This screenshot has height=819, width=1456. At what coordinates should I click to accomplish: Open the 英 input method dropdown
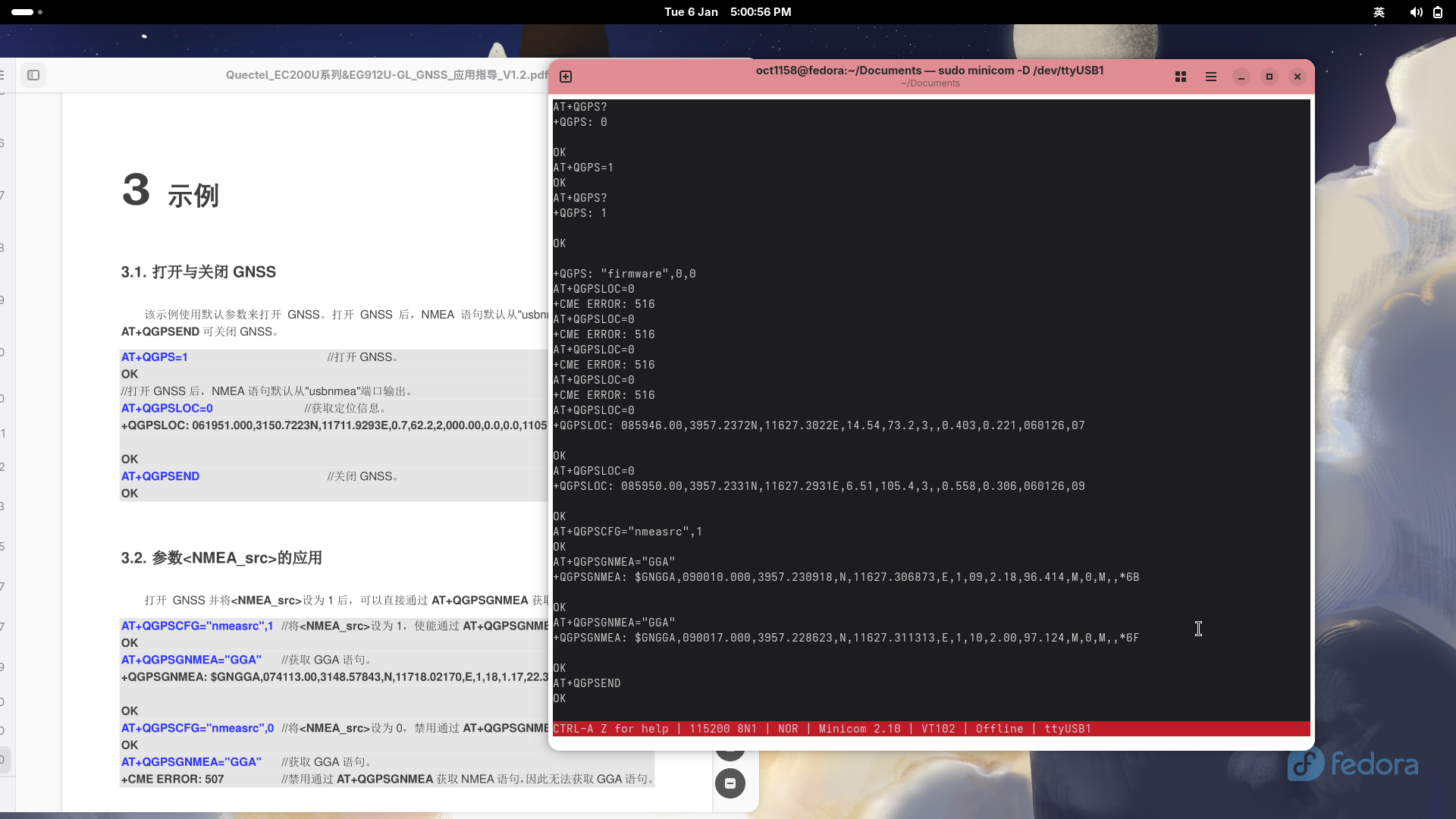(1379, 12)
